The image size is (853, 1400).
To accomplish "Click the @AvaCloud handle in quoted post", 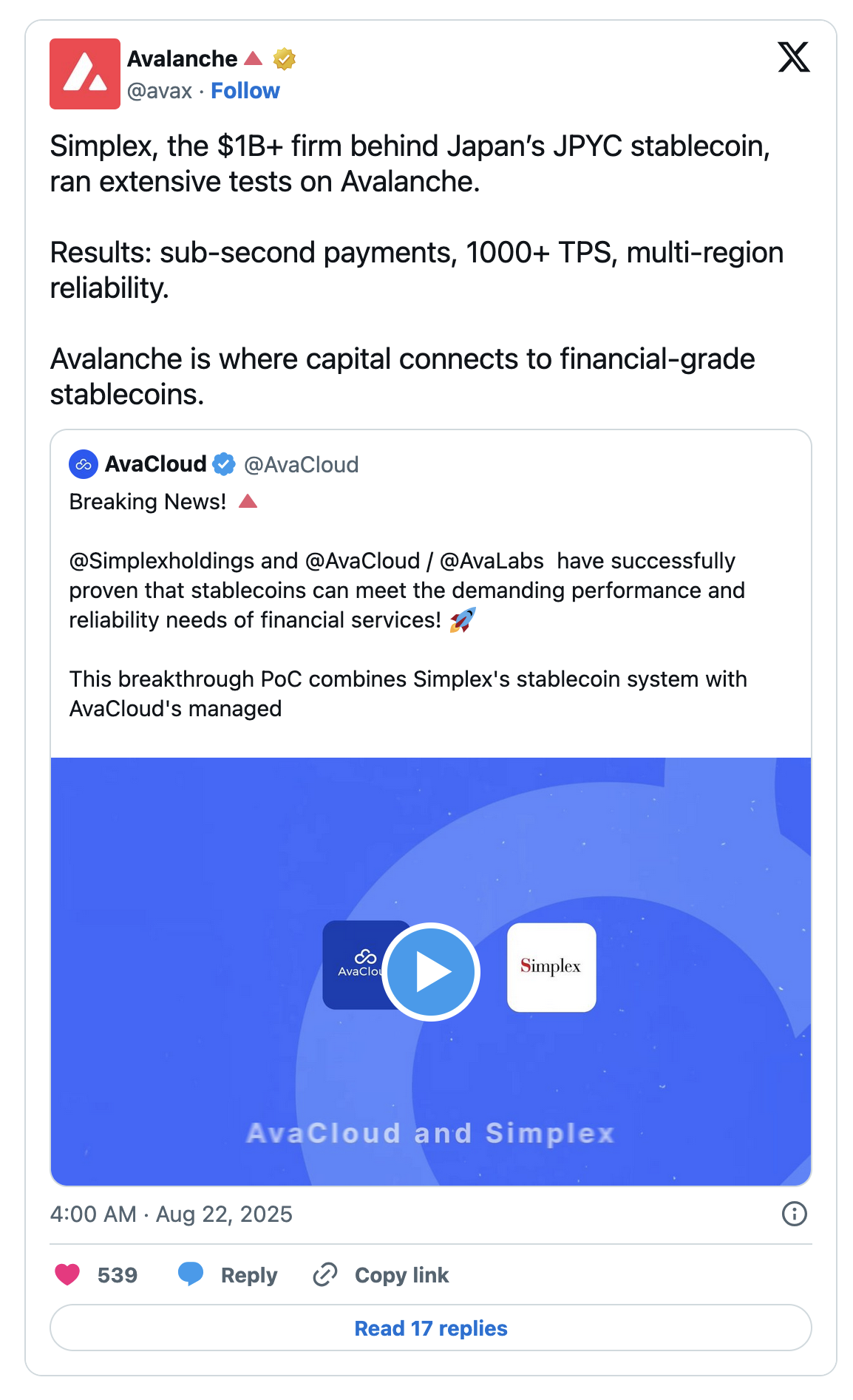I will tap(301, 464).
